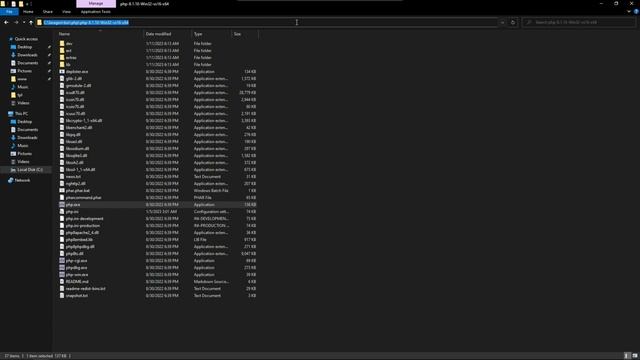Go up one folder level
Image resolution: width=640 pixels, height=360 pixels.
pyautogui.click(x=31, y=22)
